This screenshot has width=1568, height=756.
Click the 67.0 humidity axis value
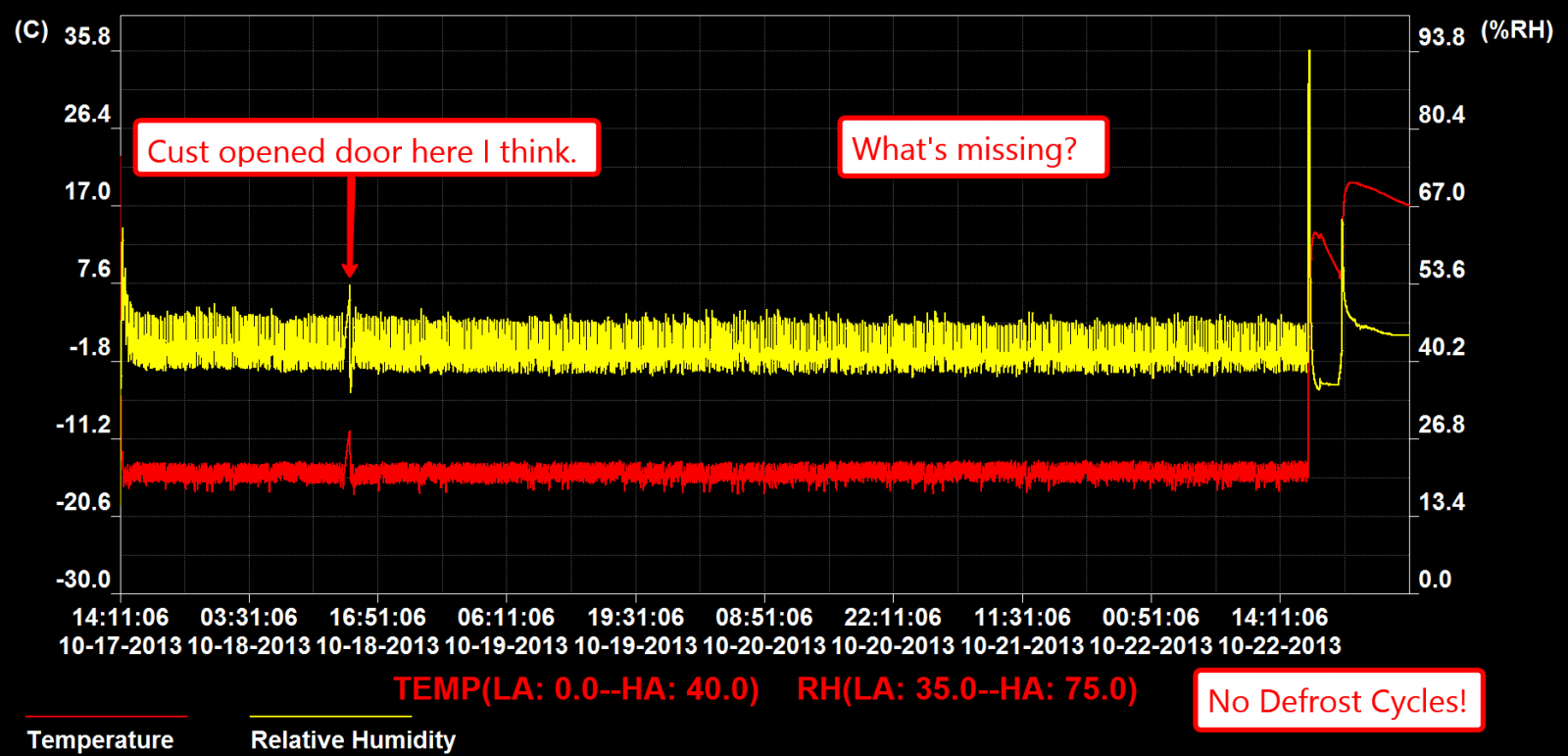click(1442, 192)
